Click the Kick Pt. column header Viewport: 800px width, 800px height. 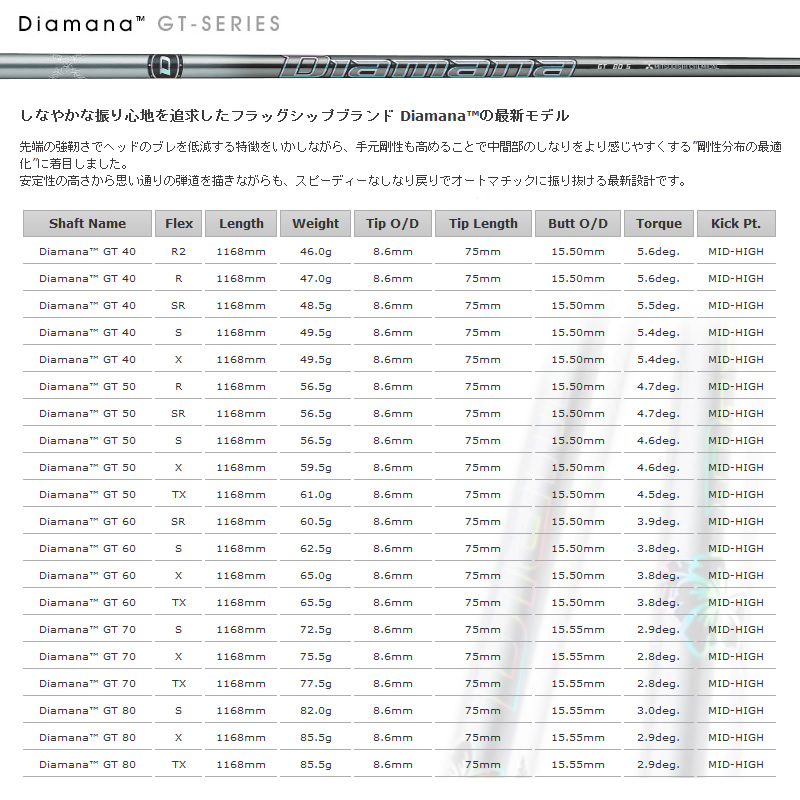pos(736,223)
